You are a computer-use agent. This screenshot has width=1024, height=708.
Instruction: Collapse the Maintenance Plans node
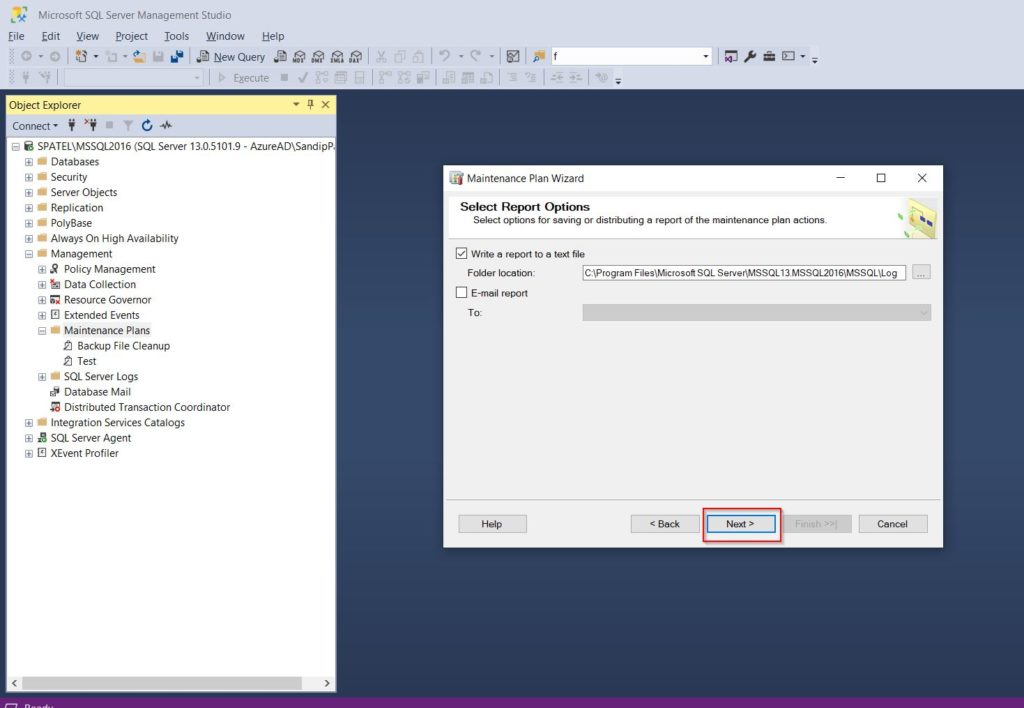(x=42, y=330)
